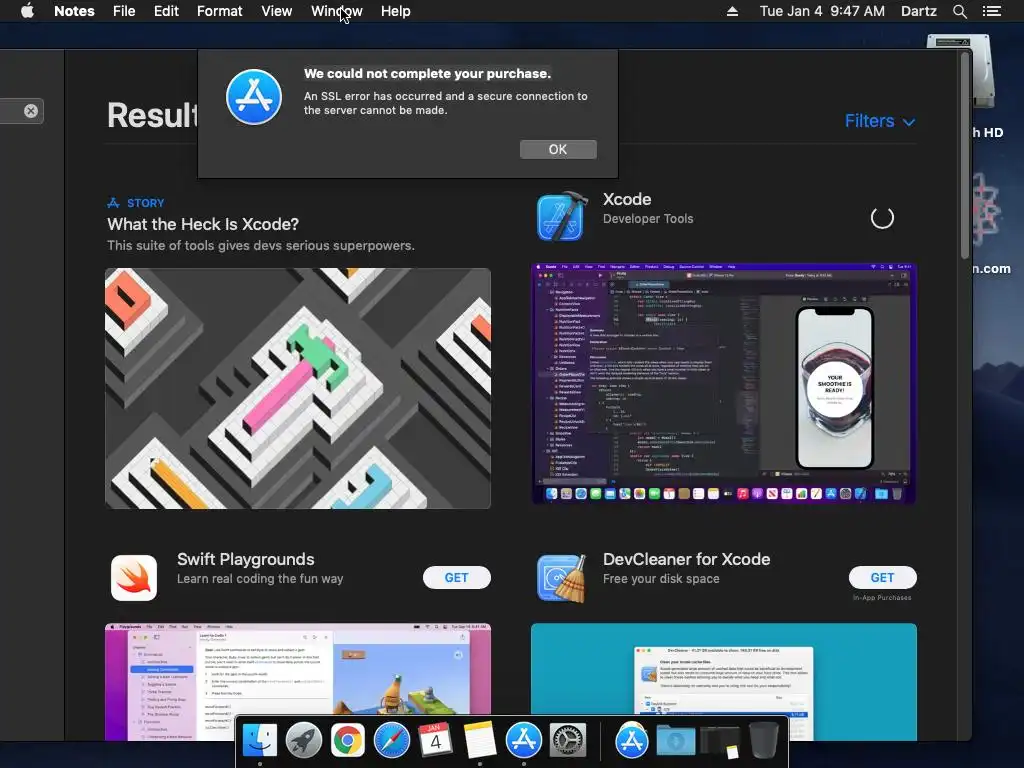Open the 'What the Heck Is Xcode?' story
Image resolution: width=1024 pixels, height=768 pixels.
pyautogui.click(x=203, y=224)
